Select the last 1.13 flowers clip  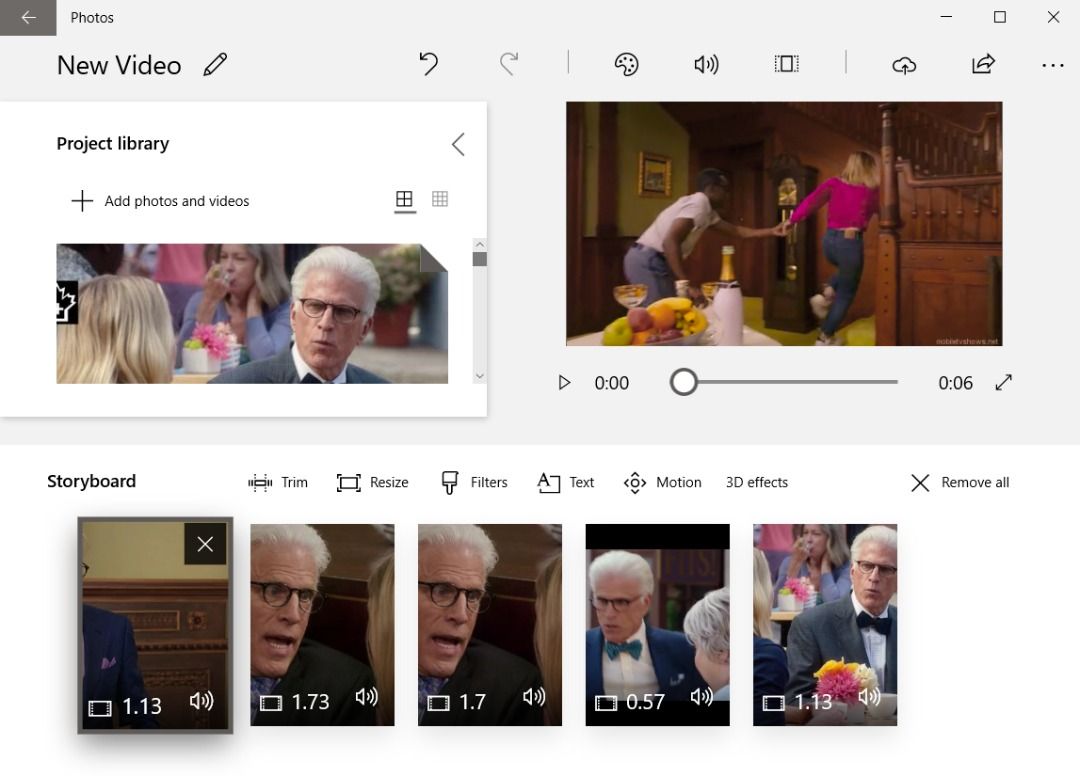pyautogui.click(x=824, y=625)
